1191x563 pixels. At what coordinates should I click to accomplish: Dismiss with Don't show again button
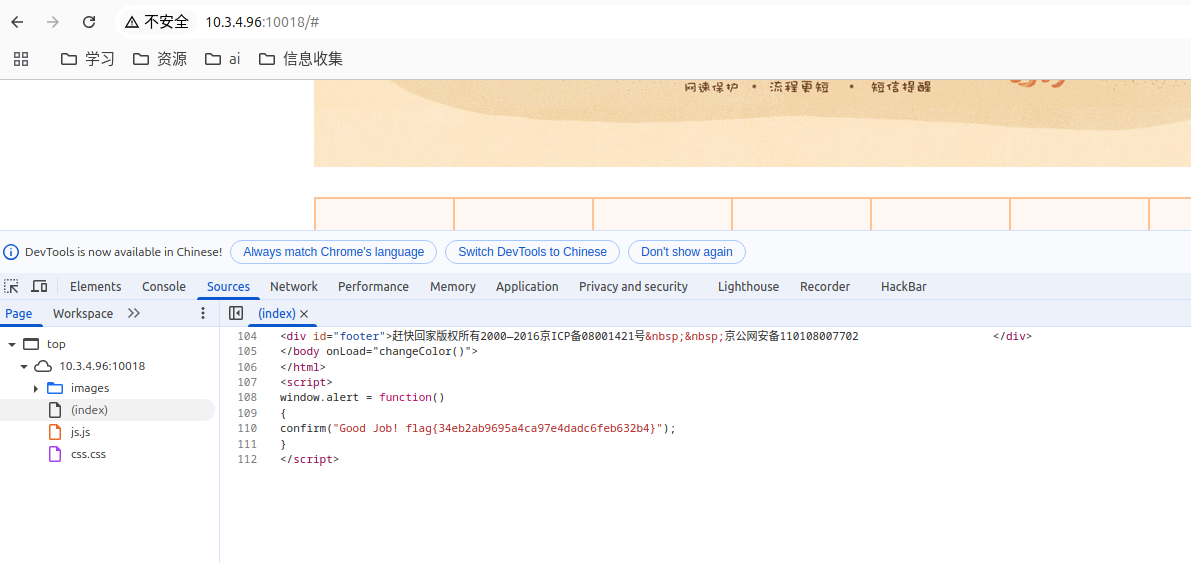coord(686,252)
